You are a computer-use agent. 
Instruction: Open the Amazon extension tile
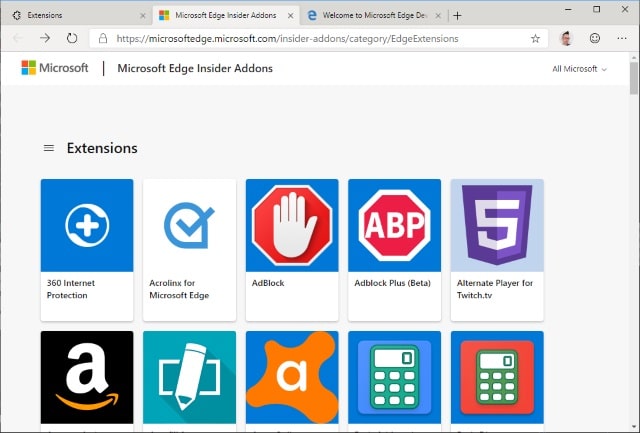(x=86, y=380)
